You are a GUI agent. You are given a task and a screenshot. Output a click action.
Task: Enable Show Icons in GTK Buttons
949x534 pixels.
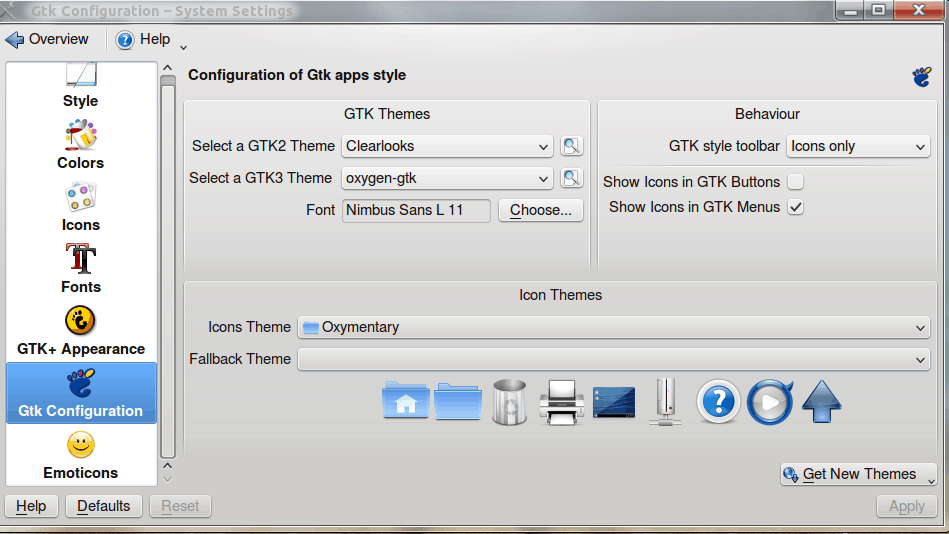795,182
